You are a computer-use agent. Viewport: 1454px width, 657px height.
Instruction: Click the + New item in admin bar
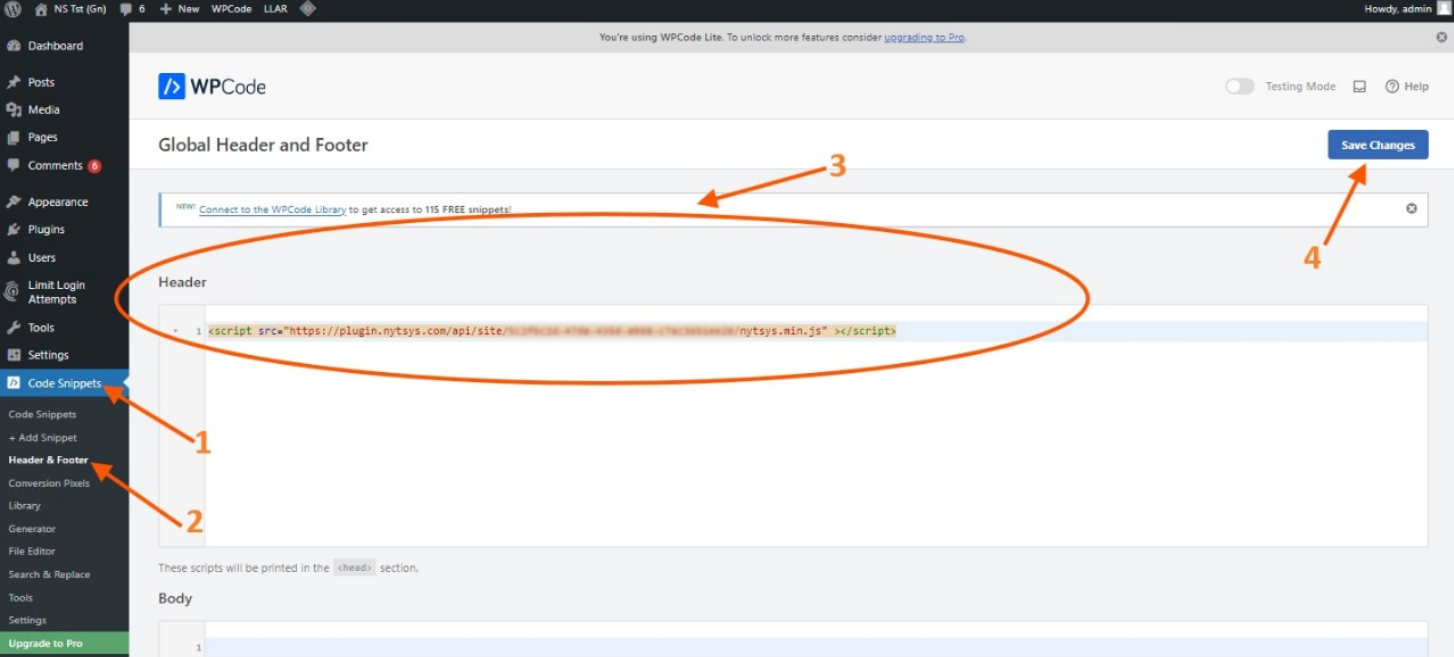coord(180,9)
